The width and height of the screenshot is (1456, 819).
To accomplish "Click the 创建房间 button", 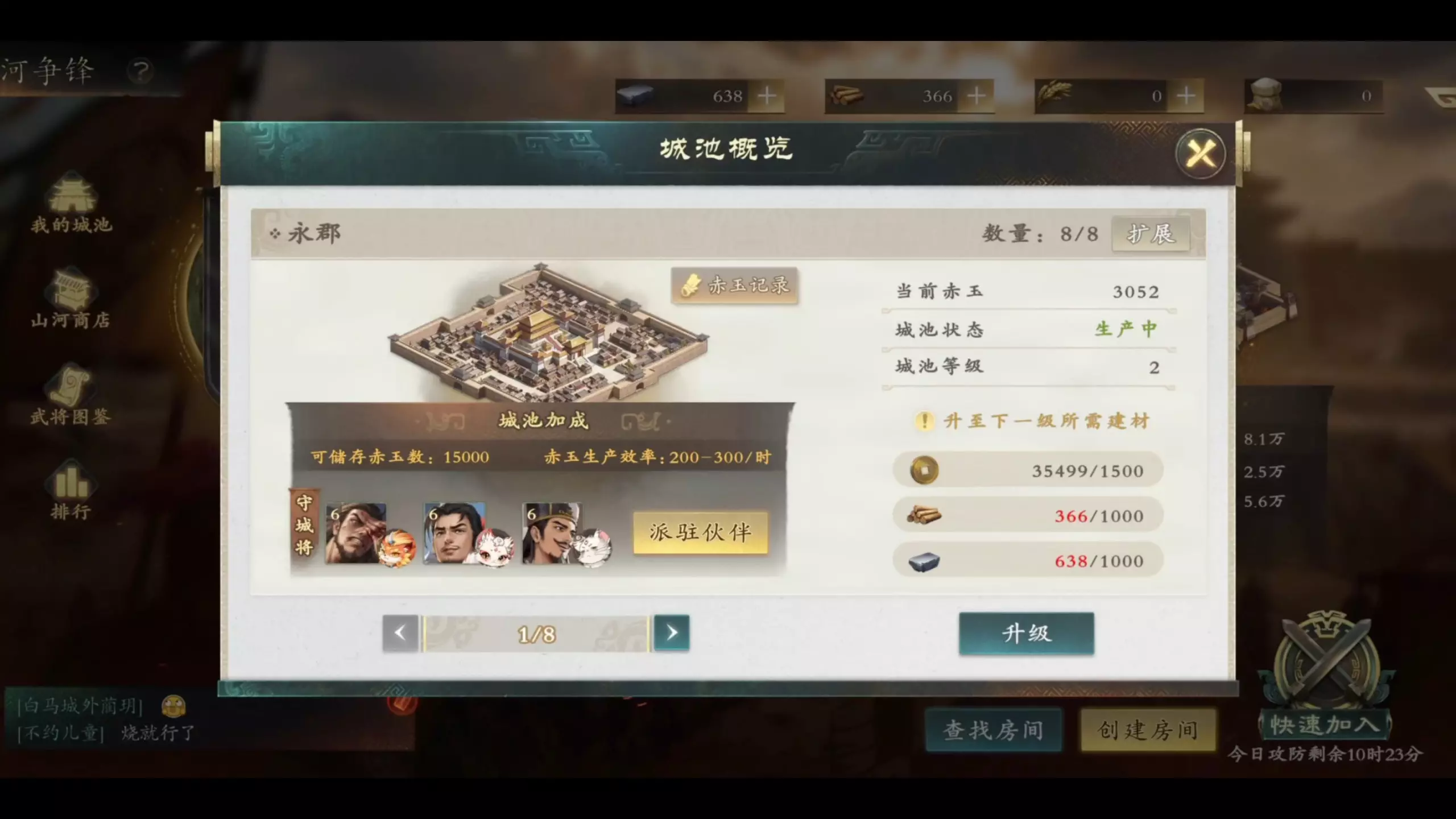I will click(x=1148, y=730).
